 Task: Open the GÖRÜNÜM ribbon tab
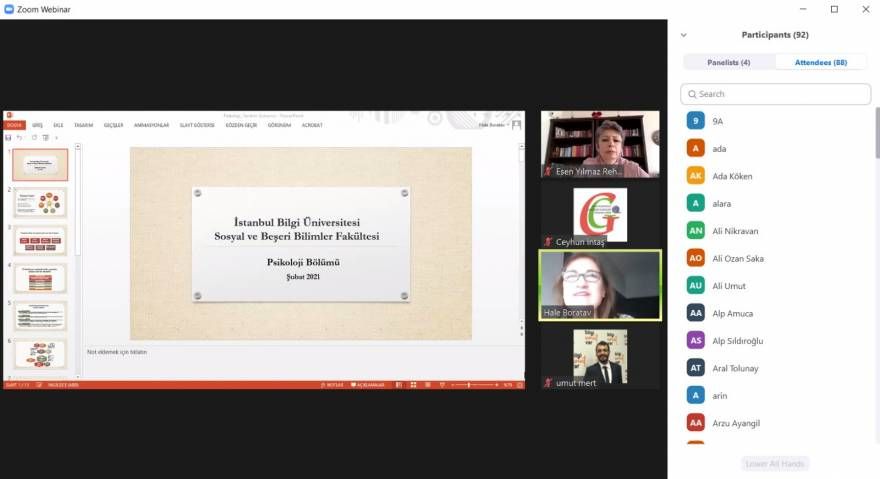click(279, 125)
